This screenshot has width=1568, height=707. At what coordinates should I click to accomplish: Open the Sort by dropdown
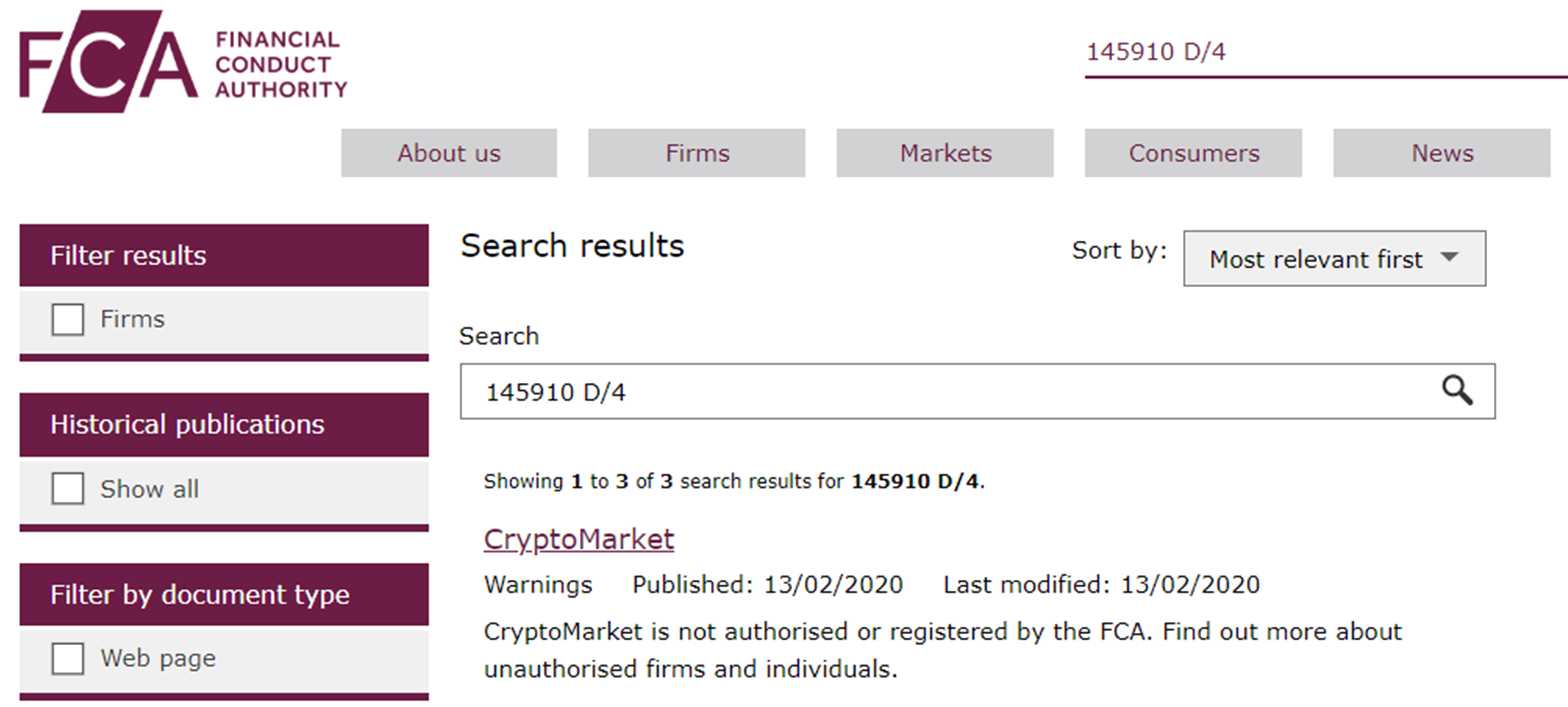tap(1333, 259)
